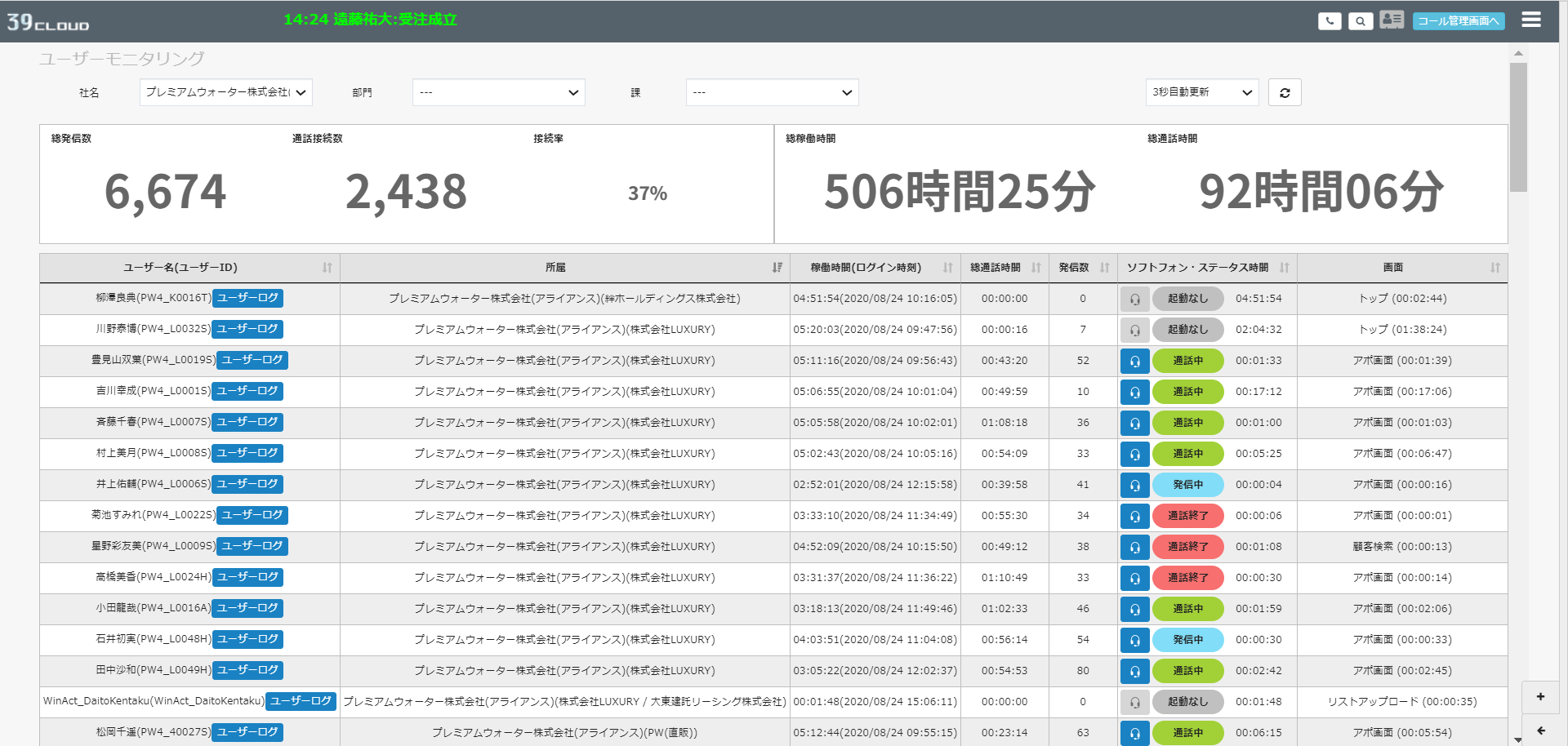Click headset icon for 吉川幸成 row
Screen dimensions: 1568x746
pyautogui.click(x=1135, y=392)
